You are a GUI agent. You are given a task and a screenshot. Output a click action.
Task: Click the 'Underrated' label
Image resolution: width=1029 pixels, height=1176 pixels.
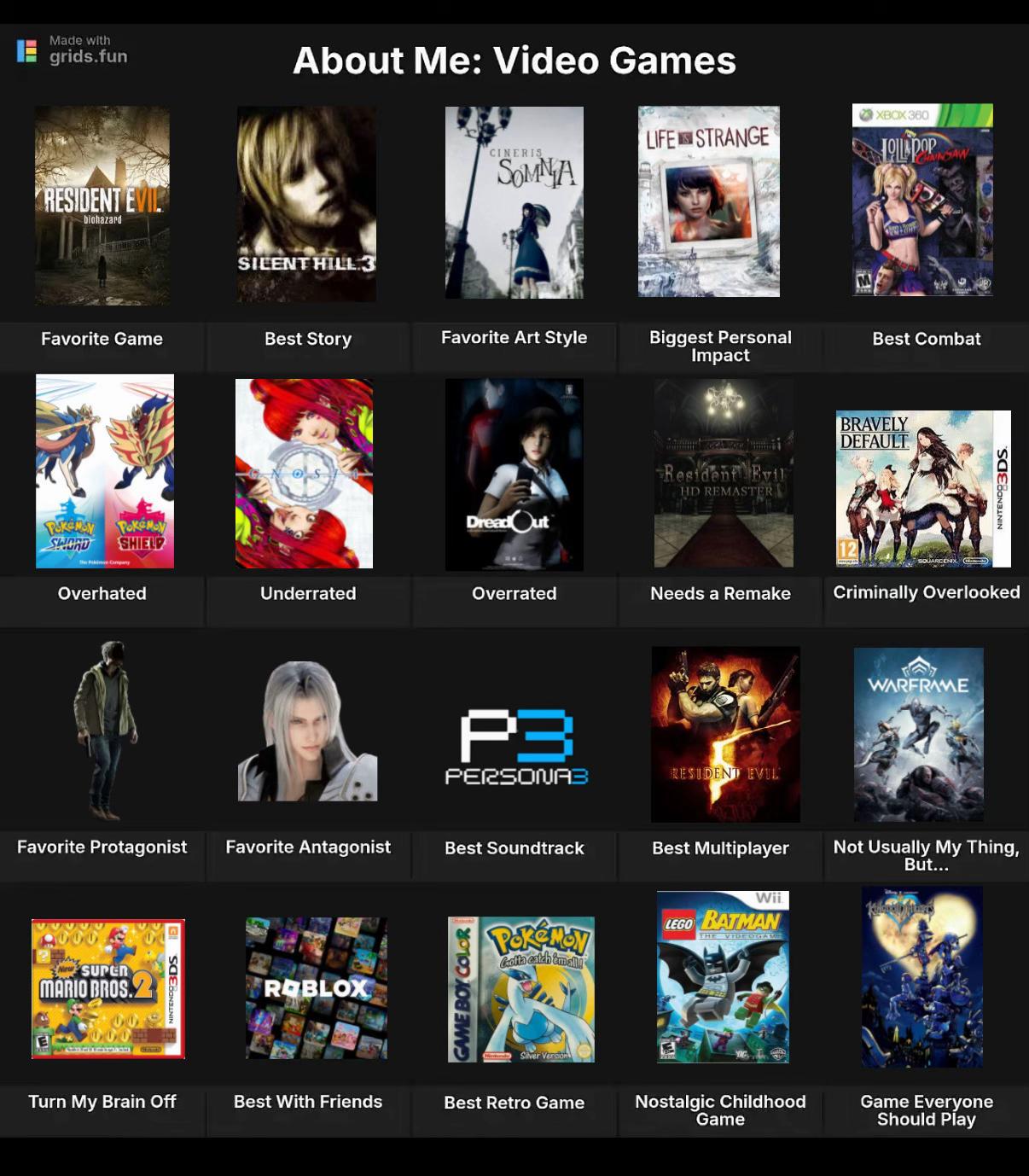308,593
